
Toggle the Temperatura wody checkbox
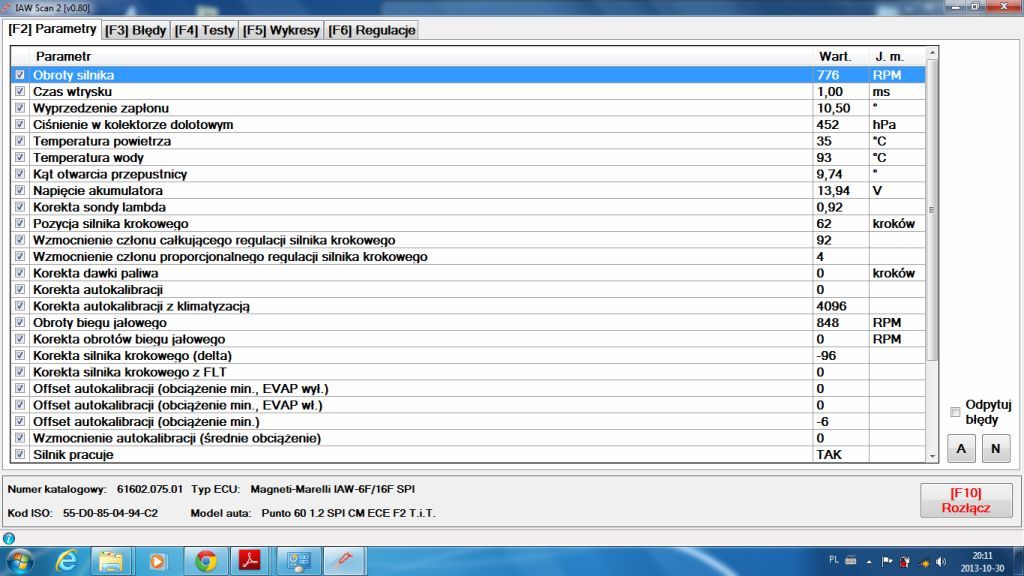click(x=20, y=158)
